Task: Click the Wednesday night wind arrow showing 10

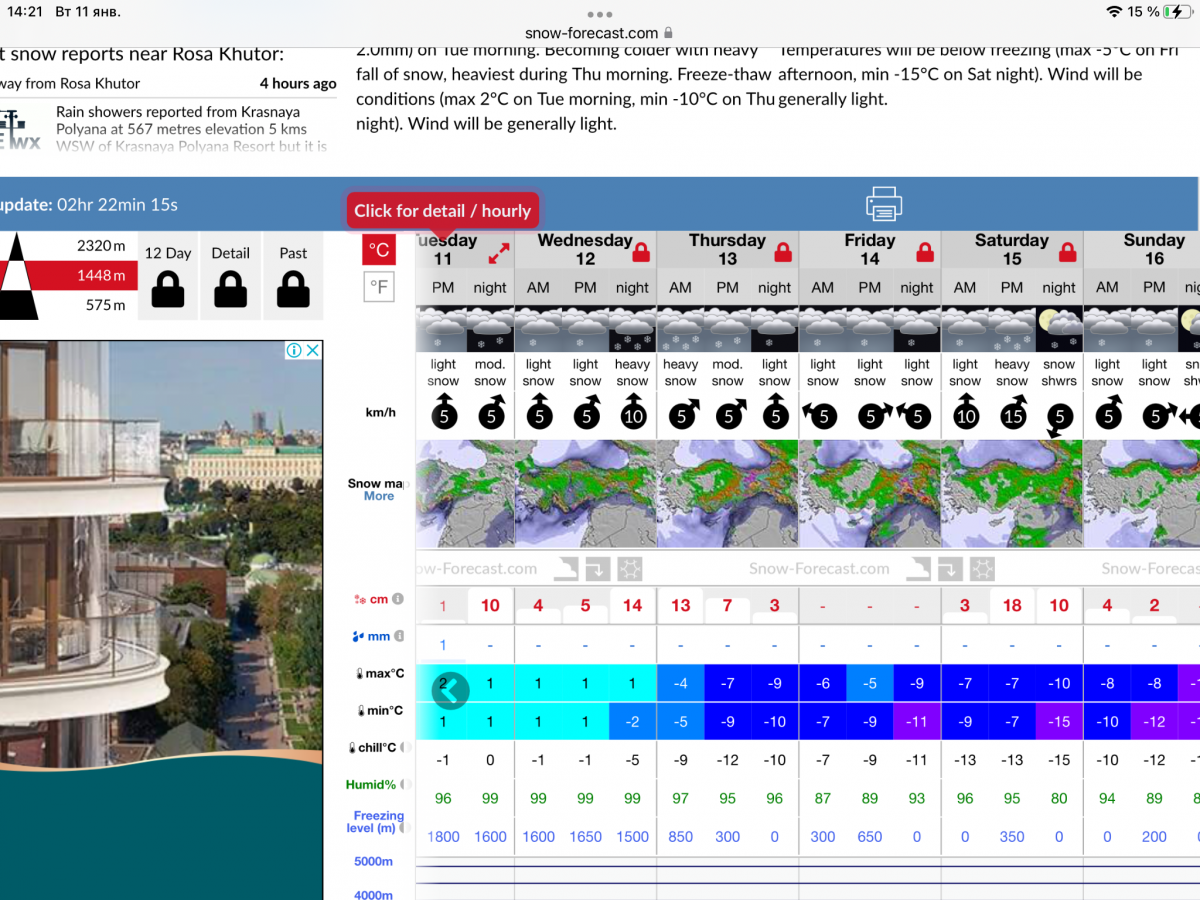Action: tap(634, 413)
